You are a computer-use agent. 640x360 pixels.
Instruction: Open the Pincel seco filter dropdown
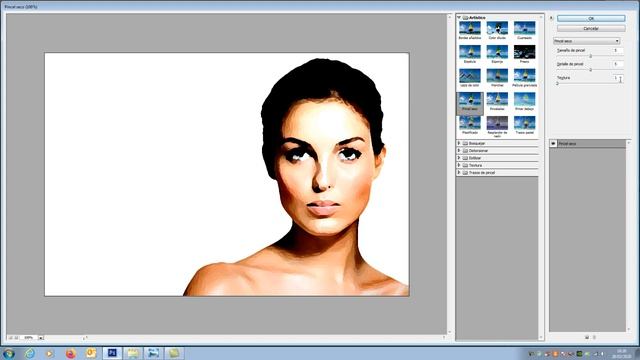[587, 41]
